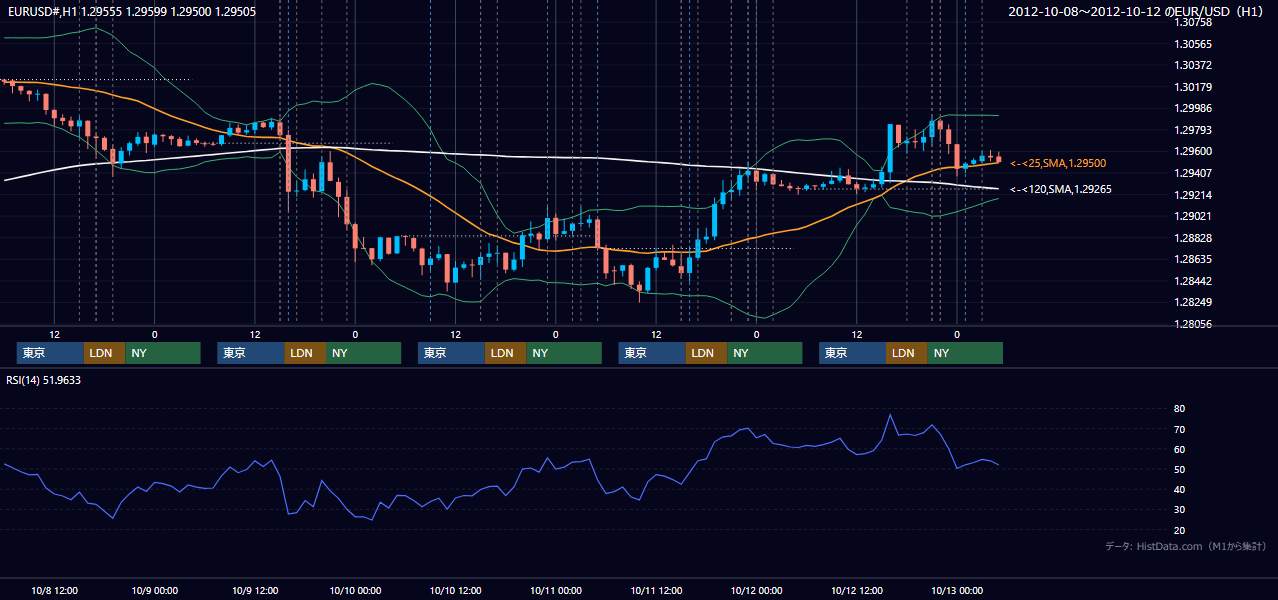Click price axis value 1.29407
1278x600 pixels.
point(1193,173)
